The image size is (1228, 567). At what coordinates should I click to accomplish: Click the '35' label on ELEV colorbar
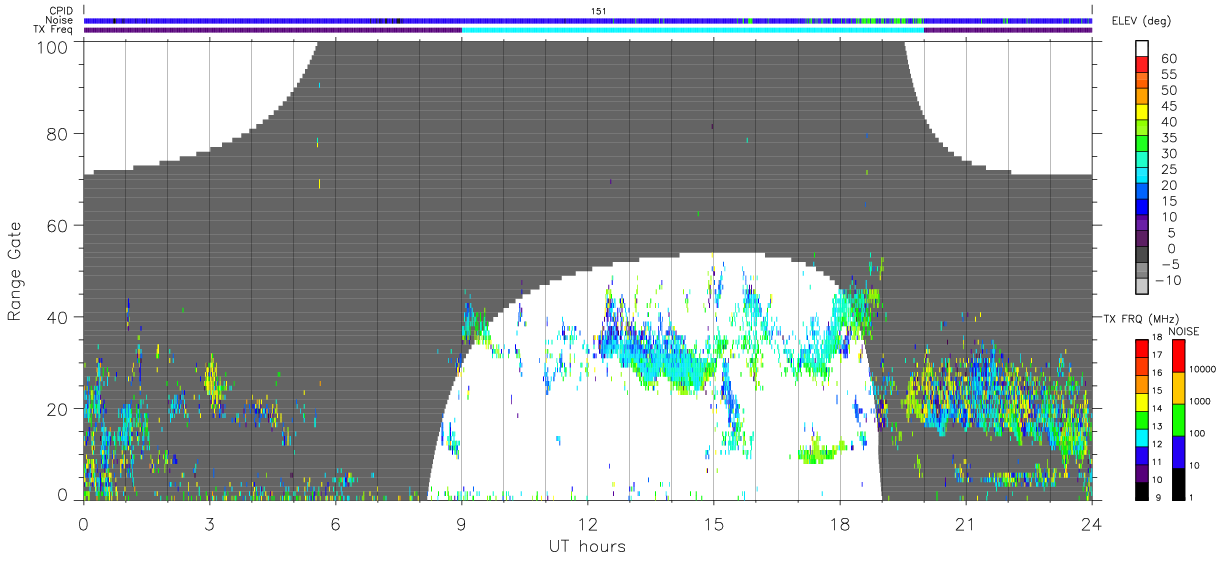[x=1168, y=138]
